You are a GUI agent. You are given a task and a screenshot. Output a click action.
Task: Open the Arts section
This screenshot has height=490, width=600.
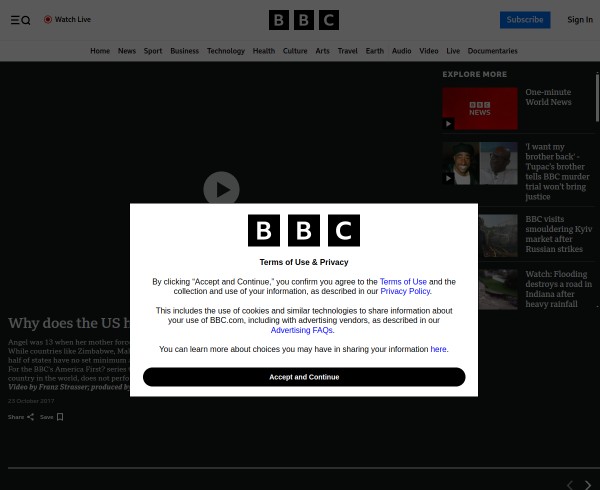pos(322,51)
